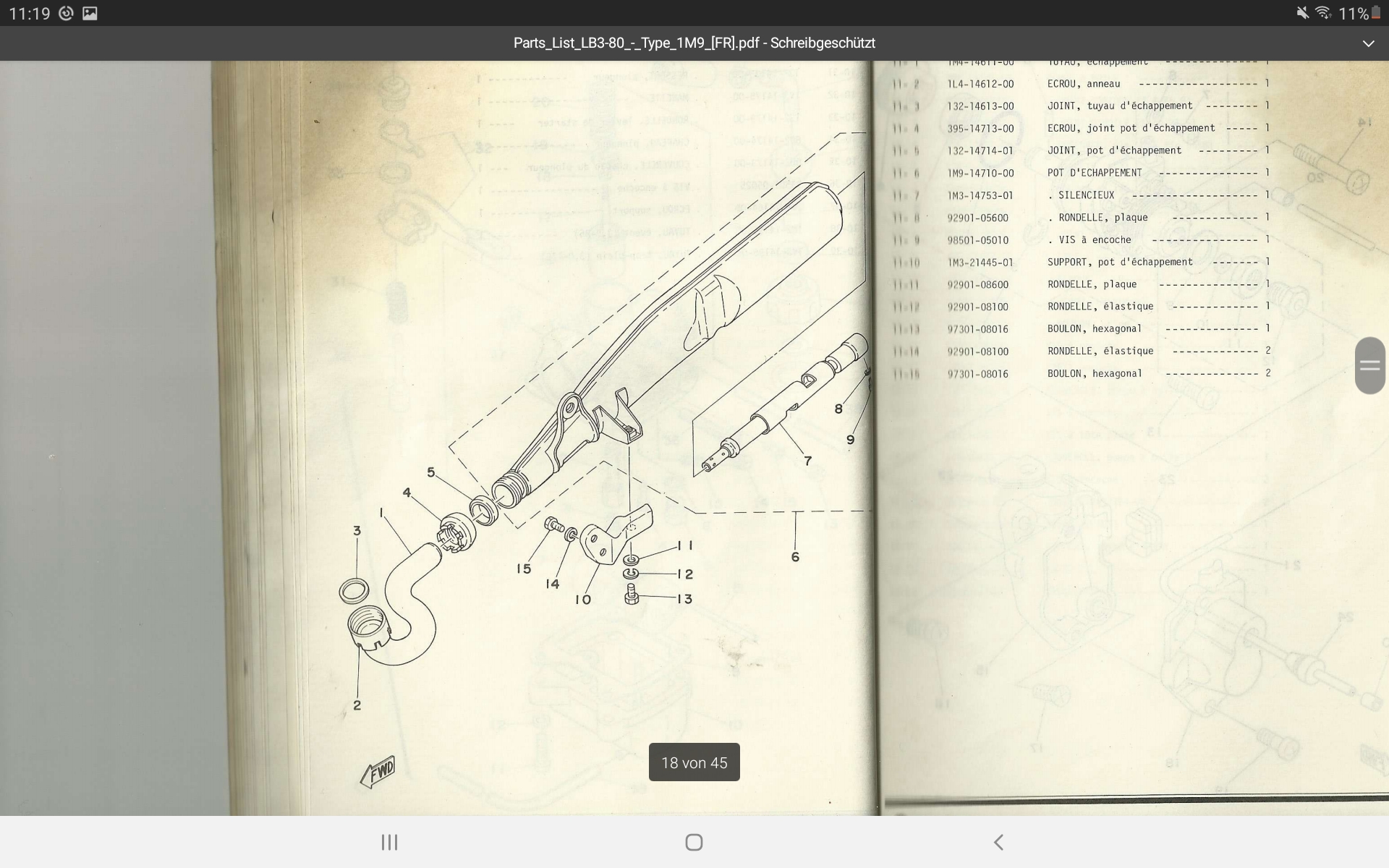This screenshot has width=1389, height=868.
Task: Select part number 98501-05010
Action: coord(977,240)
